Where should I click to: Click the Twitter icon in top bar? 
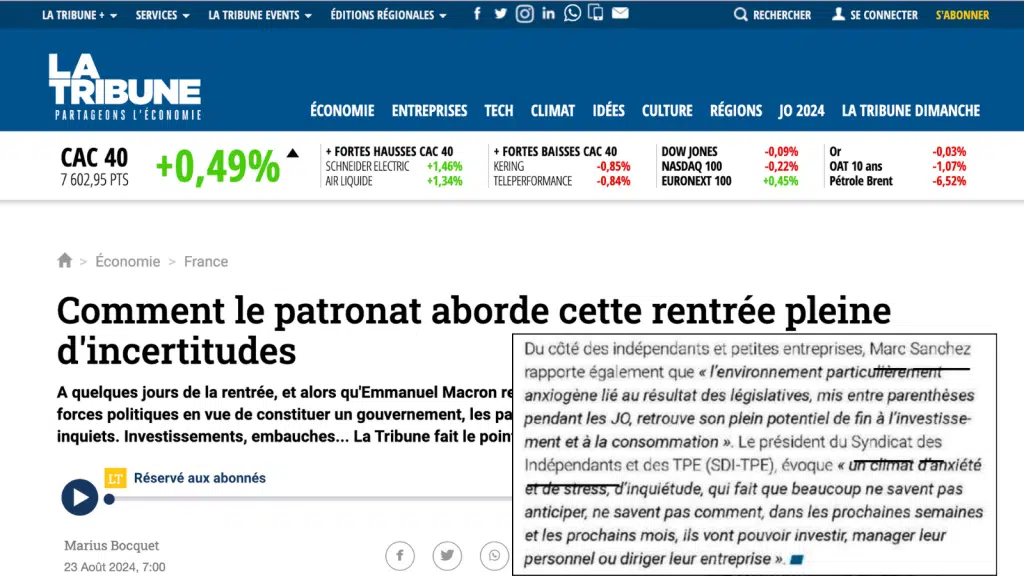point(501,14)
